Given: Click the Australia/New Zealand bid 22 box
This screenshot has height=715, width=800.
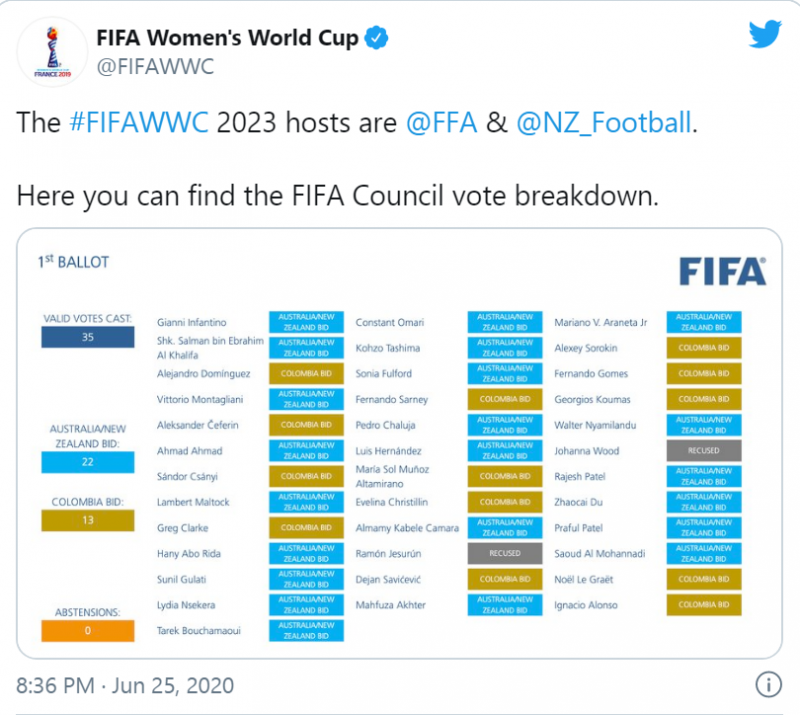Looking at the screenshot, I should (87, 462).
